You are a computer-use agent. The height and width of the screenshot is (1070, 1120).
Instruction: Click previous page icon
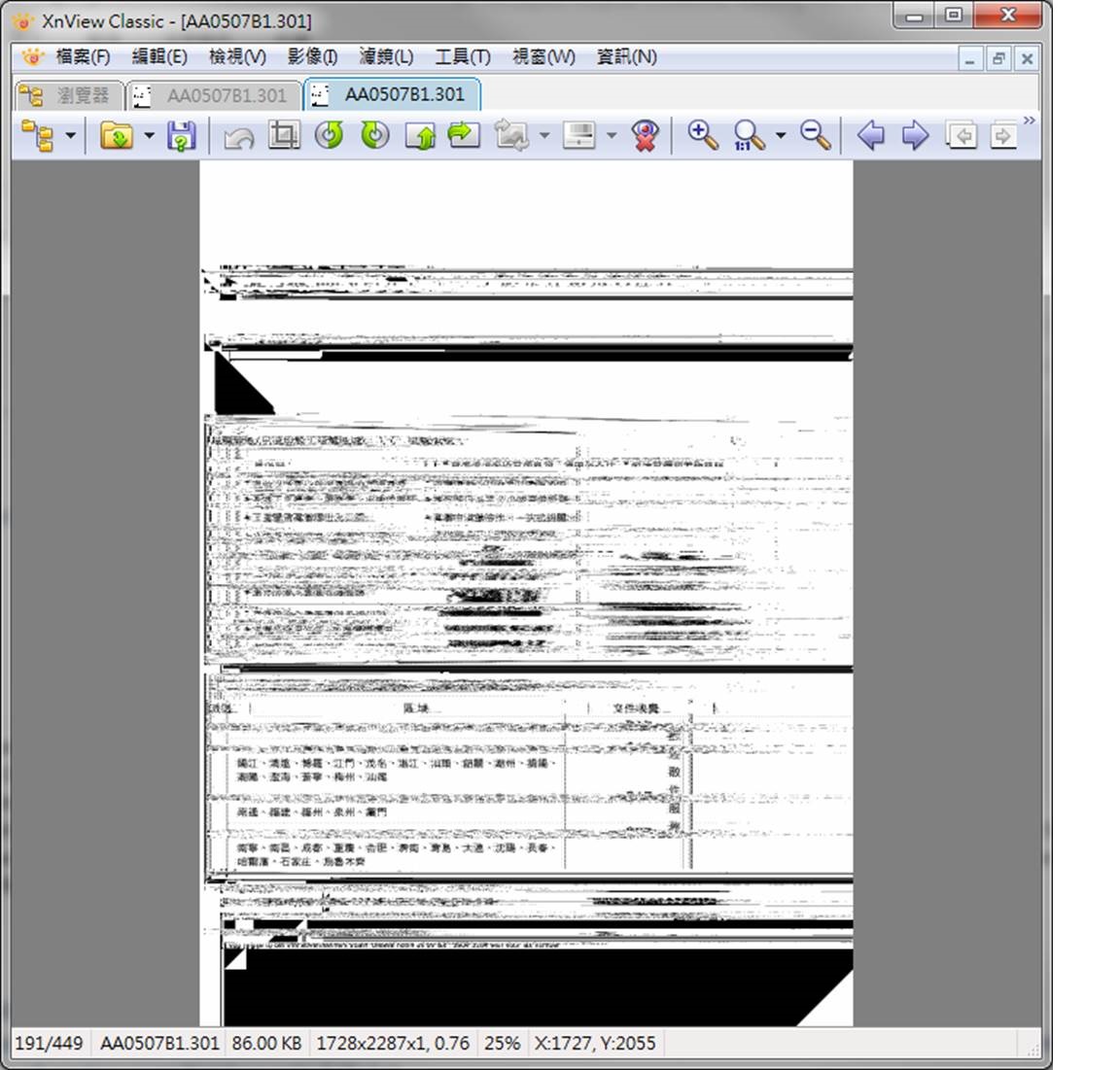(961, 135)
